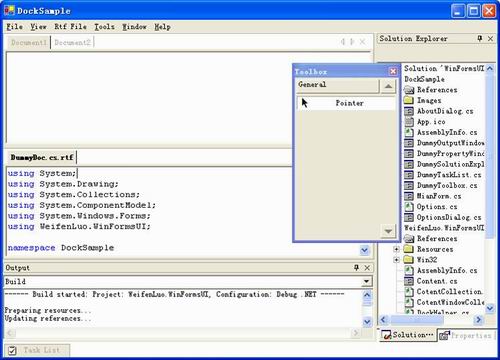Open the Task List auto-hide tab

(x=37, y=350)
